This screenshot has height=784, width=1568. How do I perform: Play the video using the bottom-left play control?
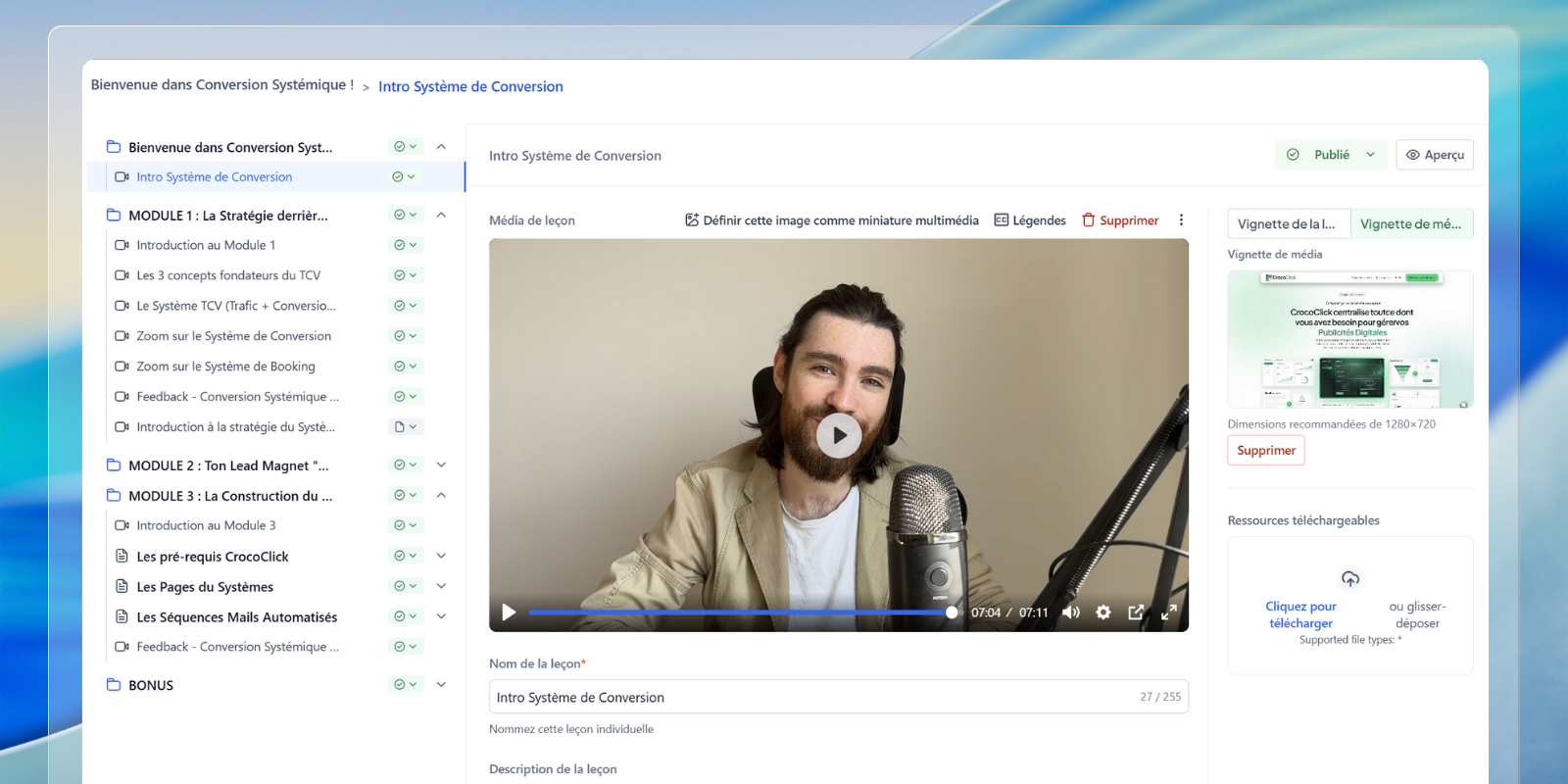(509, 612)
